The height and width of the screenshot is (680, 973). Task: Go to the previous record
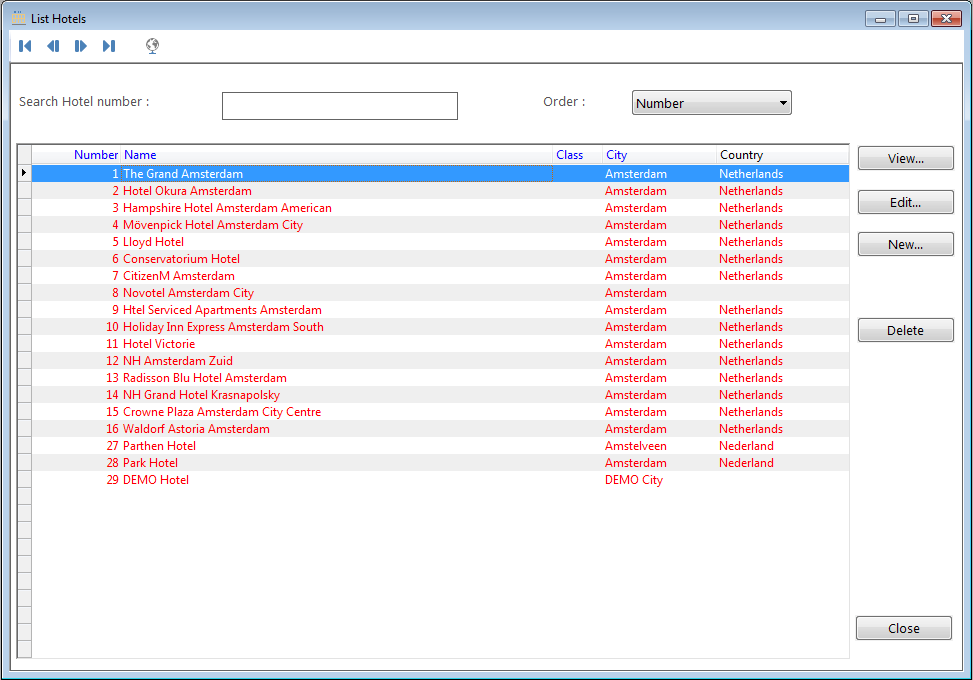click(53, 46)
